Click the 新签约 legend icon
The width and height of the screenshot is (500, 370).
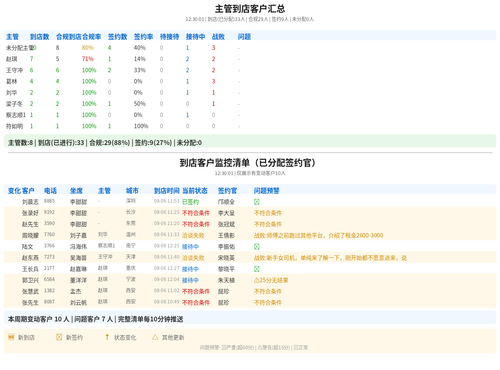tap(59, 337)
